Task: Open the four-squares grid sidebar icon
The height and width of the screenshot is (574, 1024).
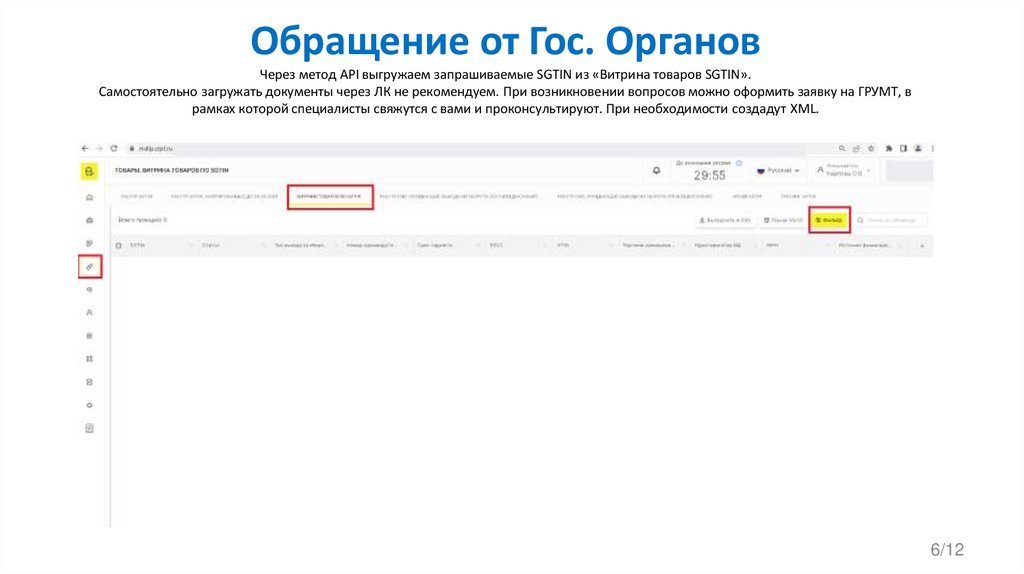Action: pos(89,359)
